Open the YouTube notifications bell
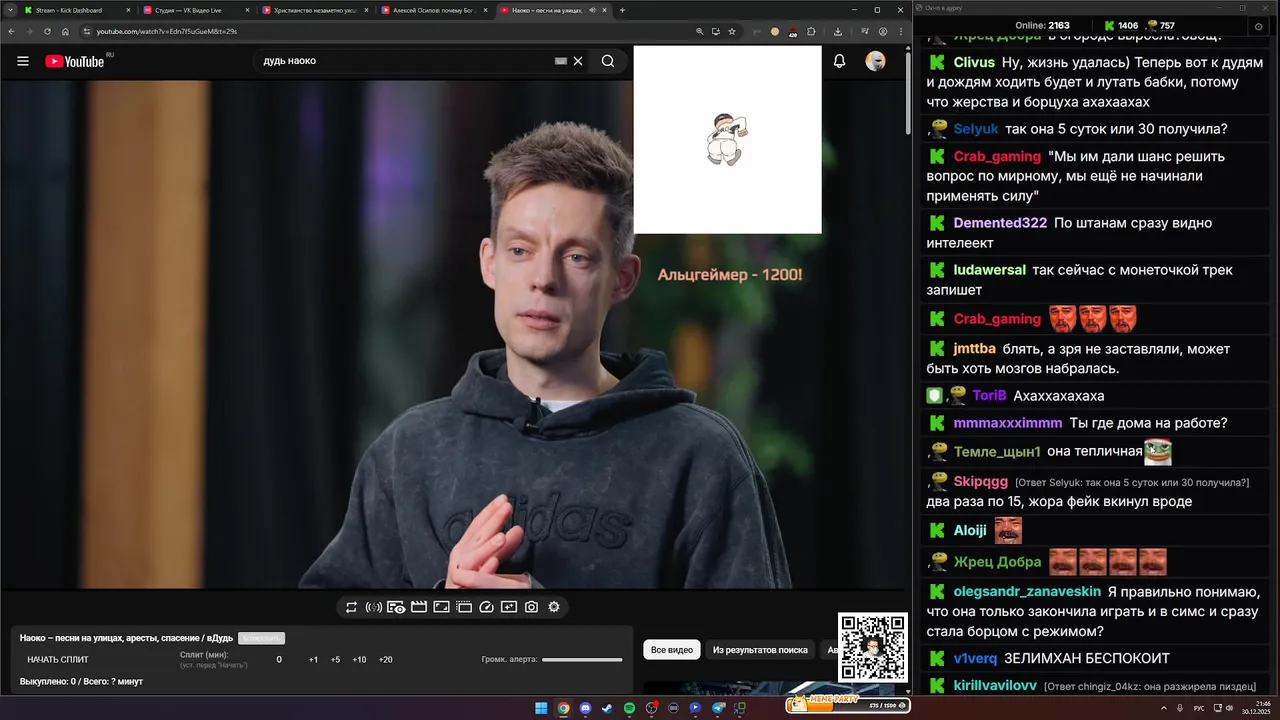Screen dimensions: 1280x720 840,61
